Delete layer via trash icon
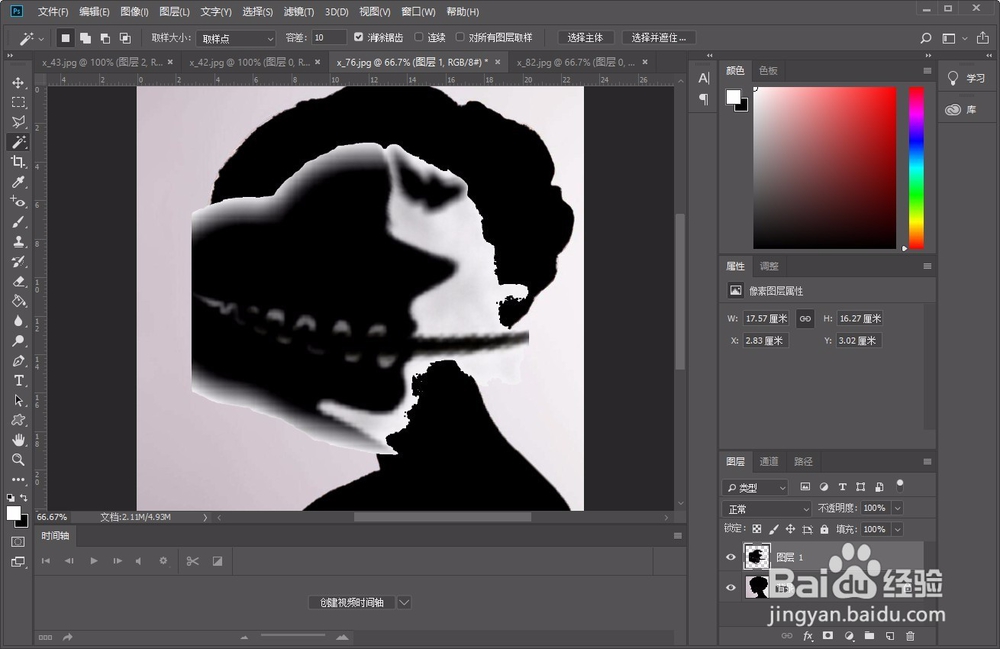Screen dimensions: 1000x649 910,635
